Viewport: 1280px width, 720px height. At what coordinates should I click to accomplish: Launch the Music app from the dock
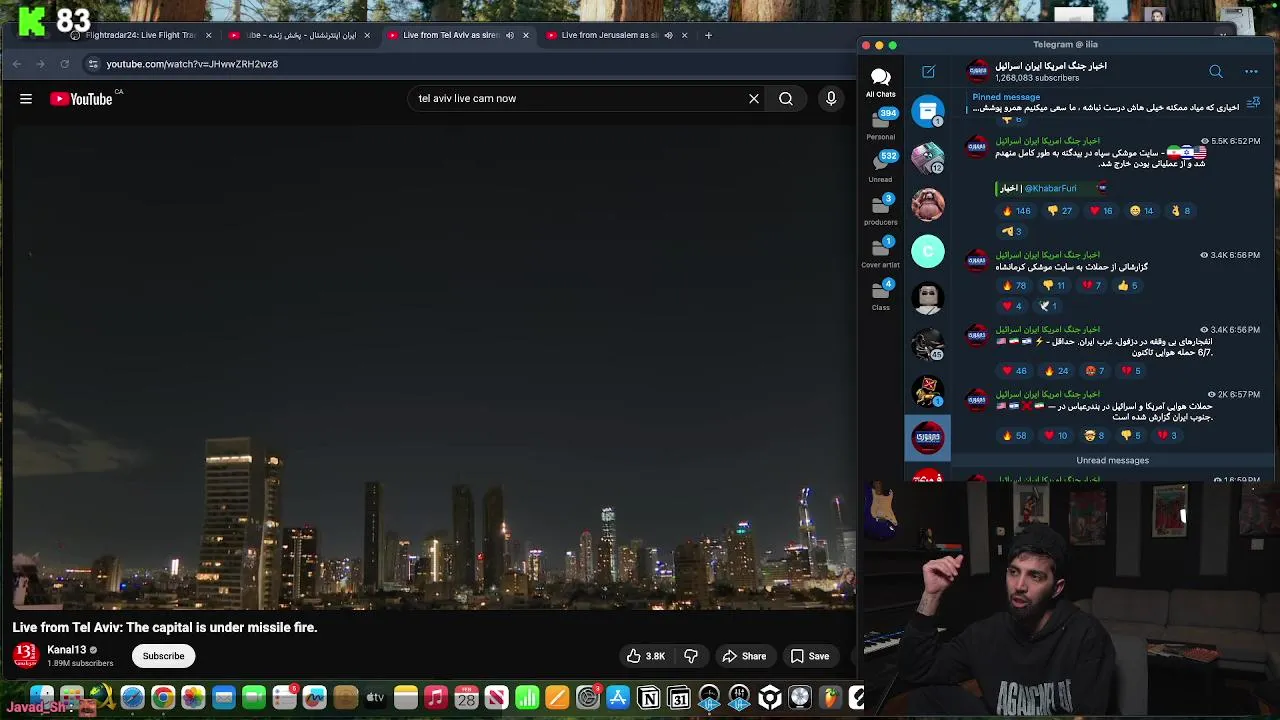(x=436, y=698)
